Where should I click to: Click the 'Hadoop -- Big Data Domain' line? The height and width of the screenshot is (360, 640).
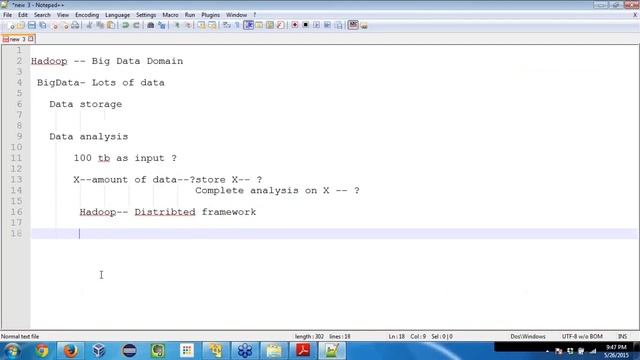click(x=107, y=61)
